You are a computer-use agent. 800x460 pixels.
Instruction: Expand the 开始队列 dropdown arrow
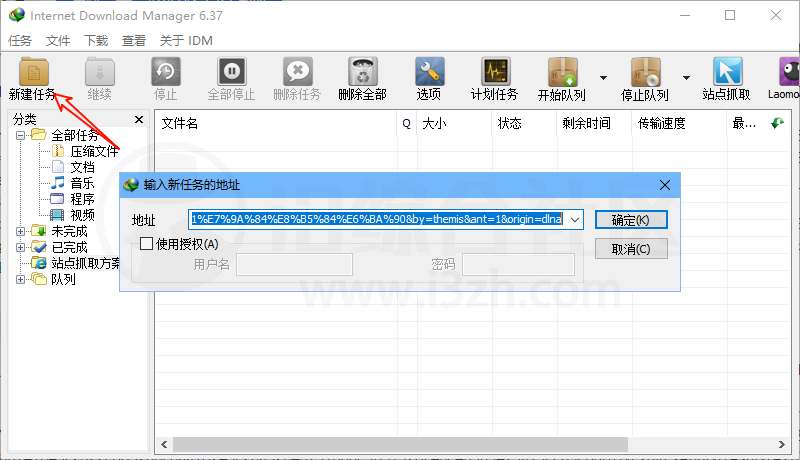click(603, 77)
